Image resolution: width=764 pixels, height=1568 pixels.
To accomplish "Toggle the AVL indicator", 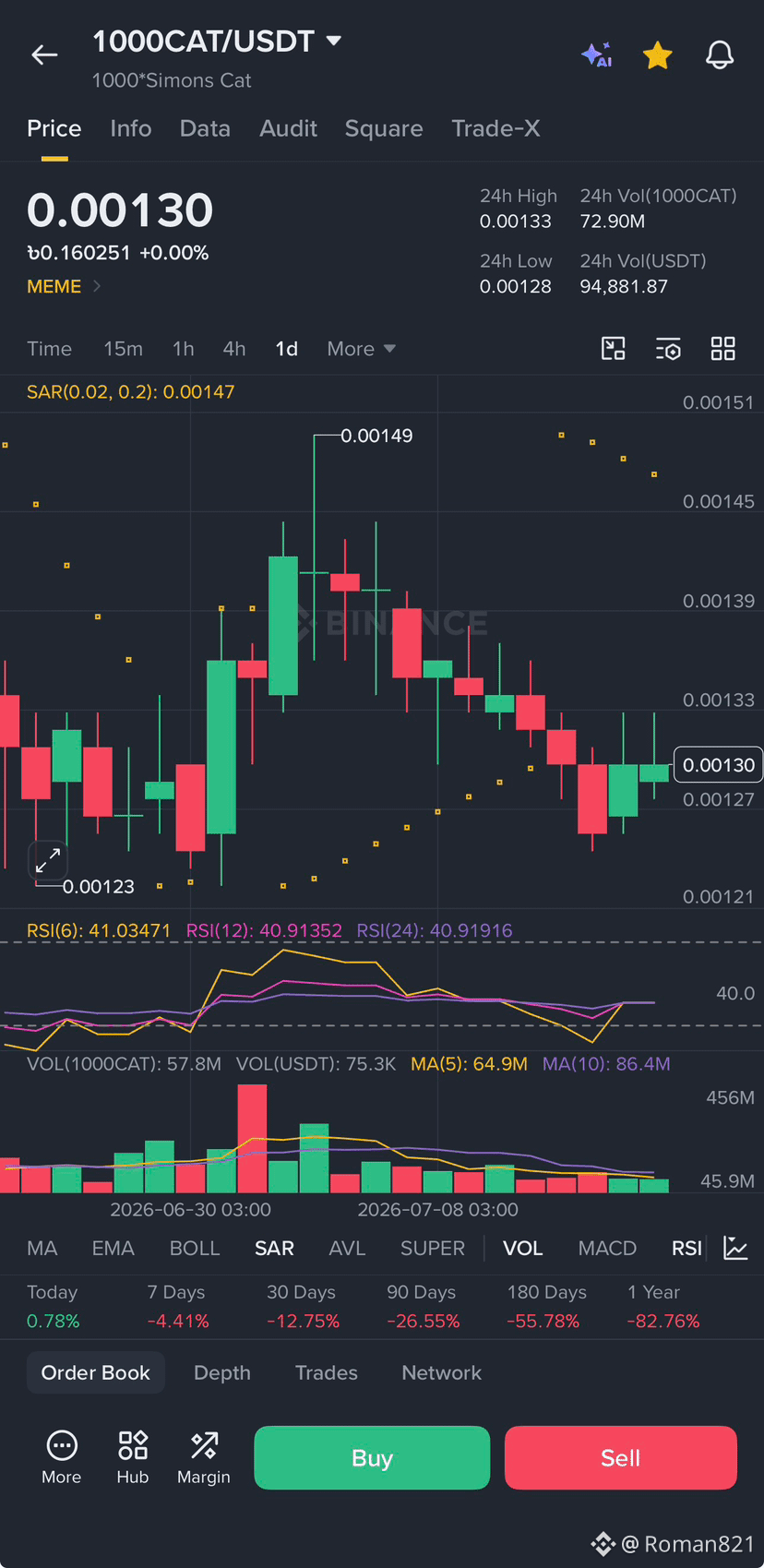I will pyautogui.click(x=347, y=1249).
